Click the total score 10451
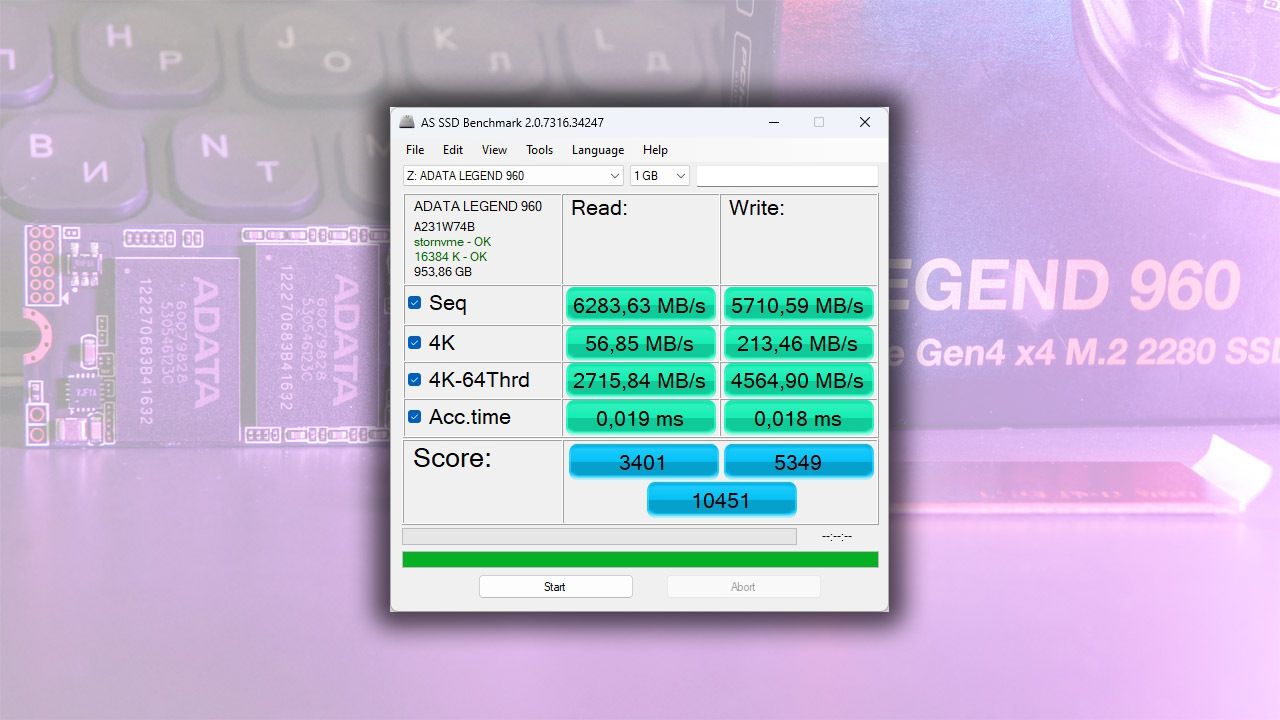This screenshot has height=720, width=1280. 721,499
